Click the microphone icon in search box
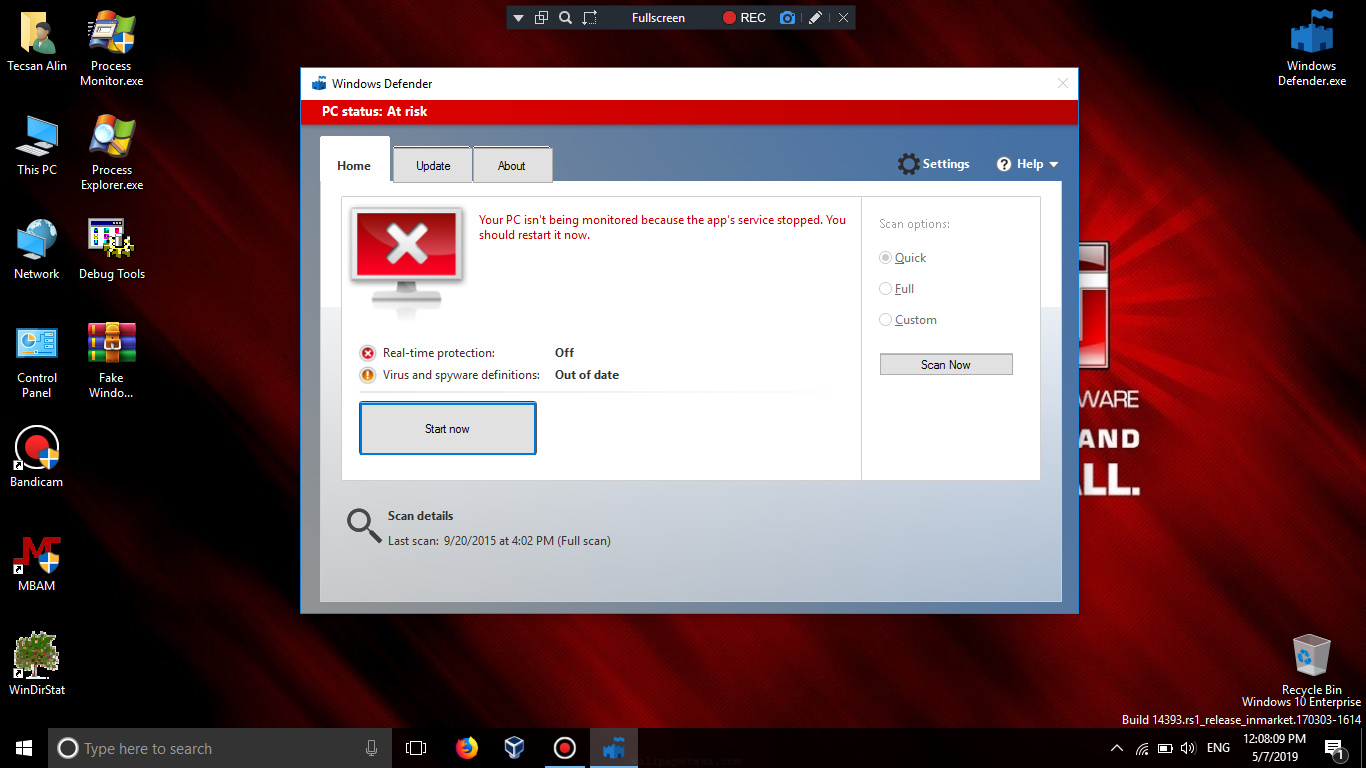This screenshot has width=1366, height=768. point(372,748)
